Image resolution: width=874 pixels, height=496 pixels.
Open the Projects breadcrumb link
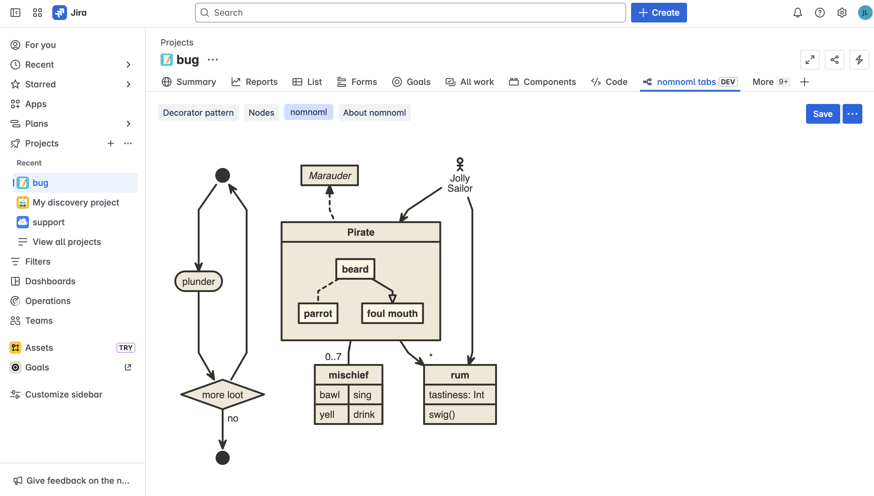pos(177,42)
